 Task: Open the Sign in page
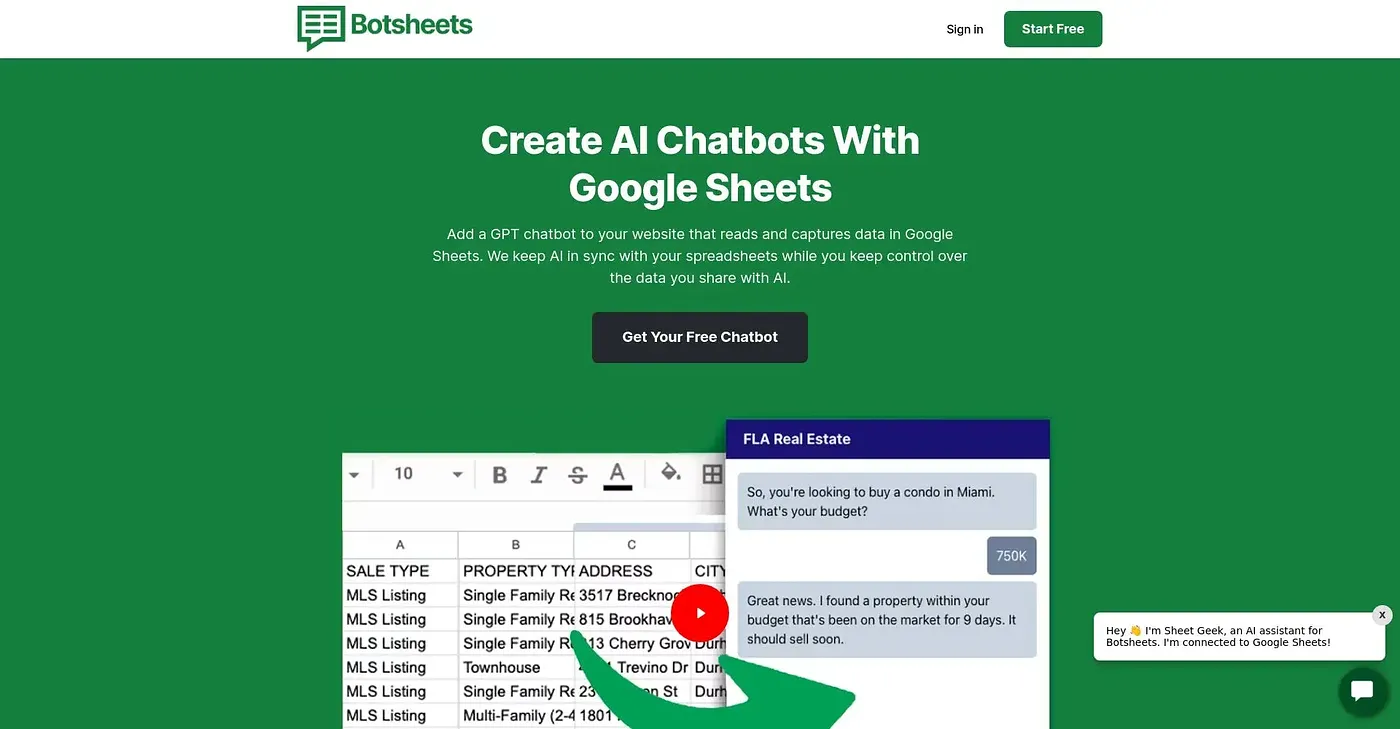click(x=965, y=29)
